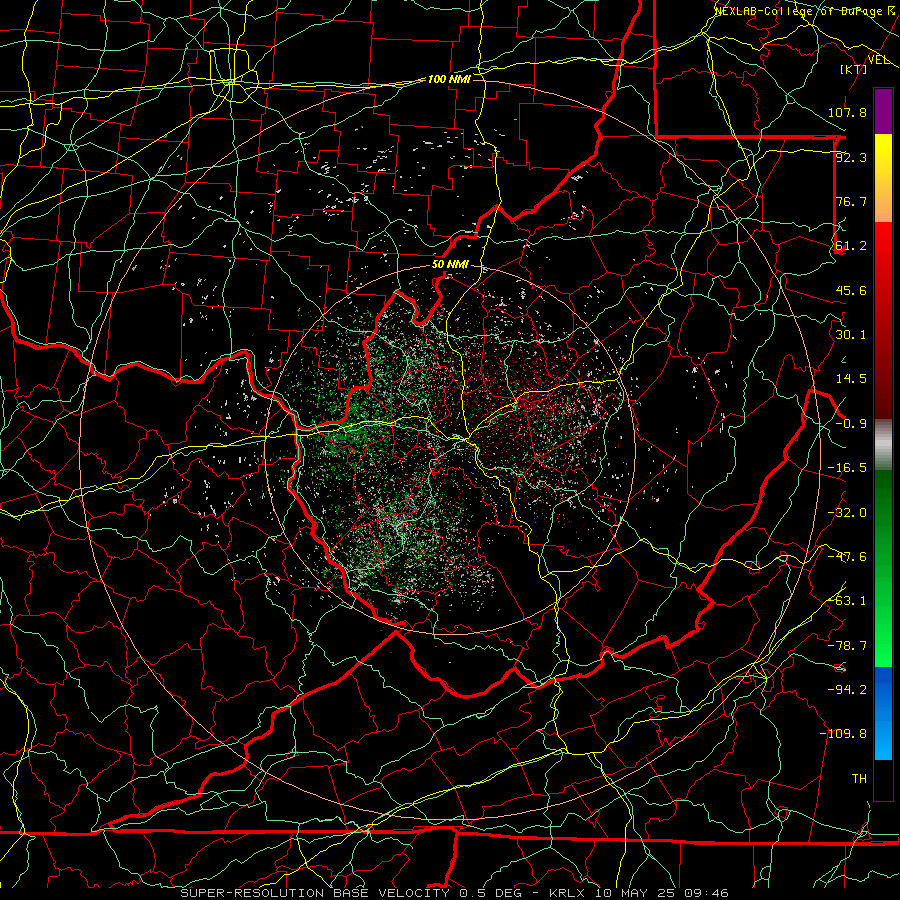Image resolution: width=900 pixels, height=900 pixels.
Task: Click the 30.1 scale value
Action: tap(851, 335)
